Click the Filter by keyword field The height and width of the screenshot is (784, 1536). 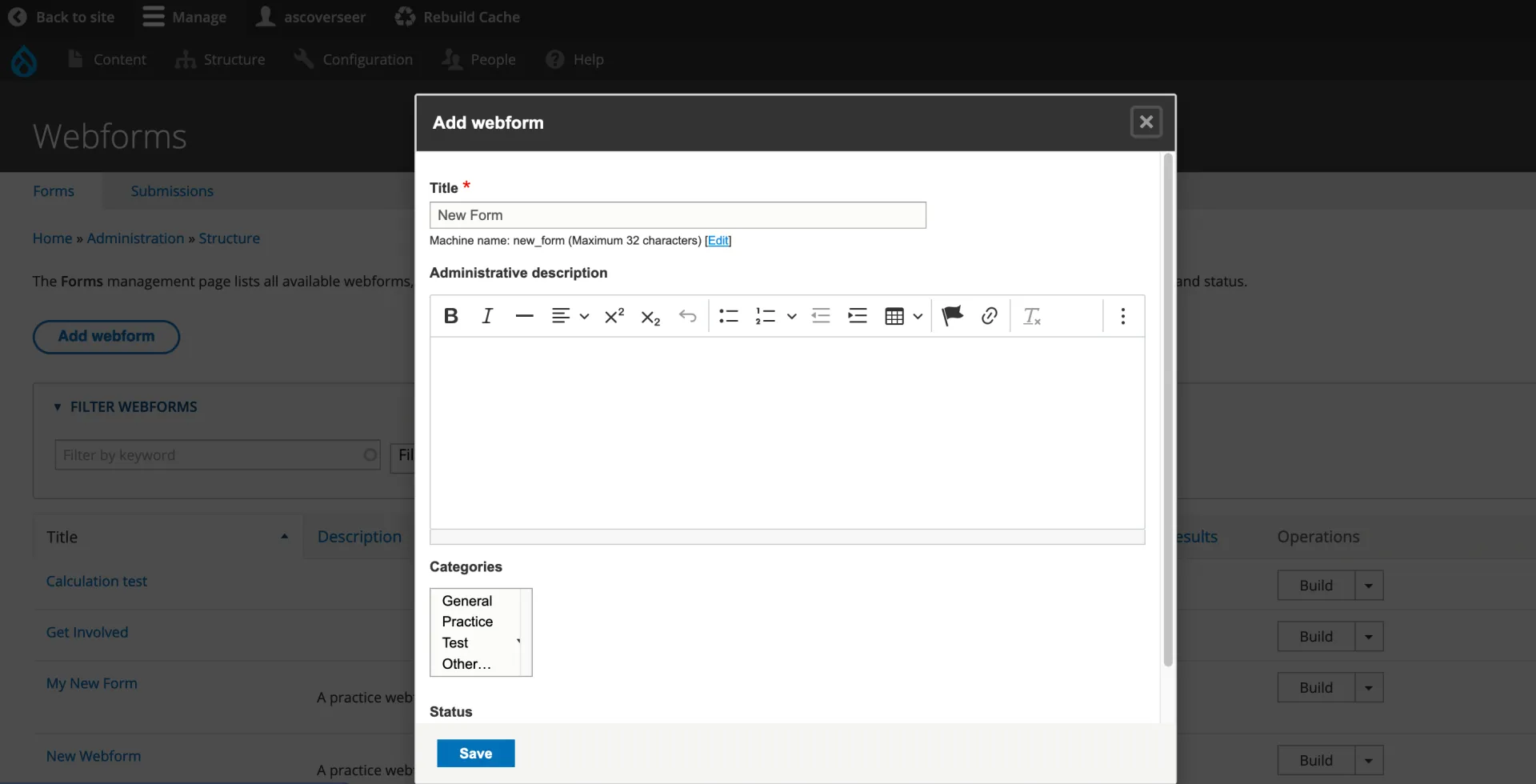pyautogui.click(x=218, y=455)
